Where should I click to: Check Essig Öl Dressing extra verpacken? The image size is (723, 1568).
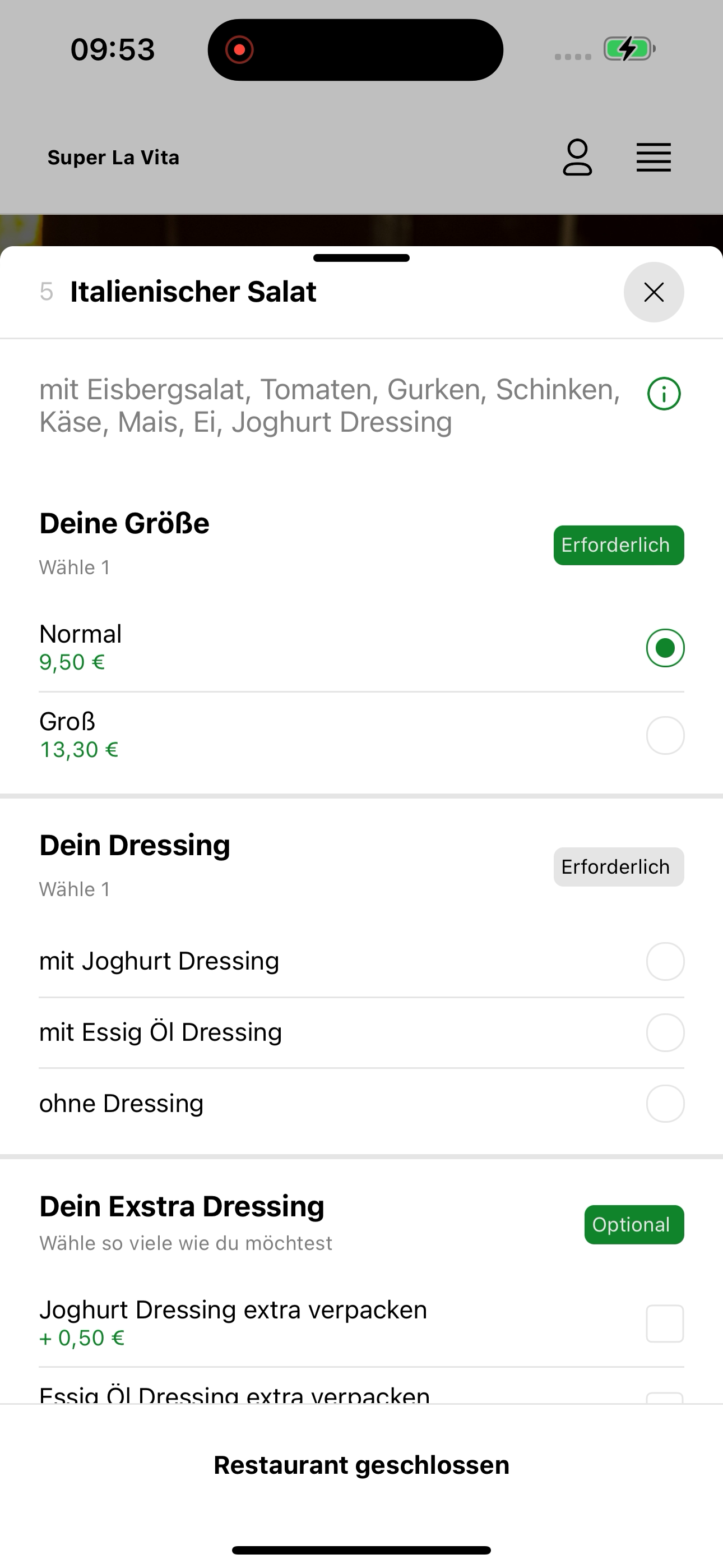point(665,1398)
